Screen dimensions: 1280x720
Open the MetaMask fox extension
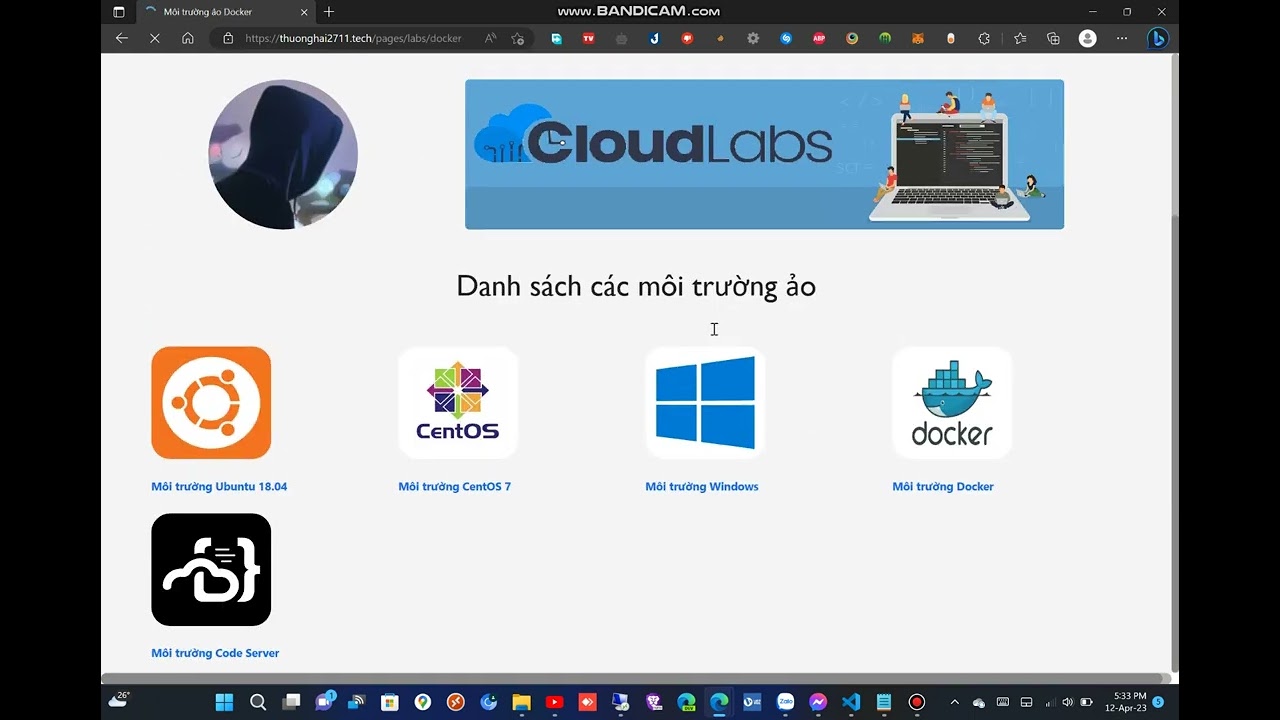tap(918, 38)
